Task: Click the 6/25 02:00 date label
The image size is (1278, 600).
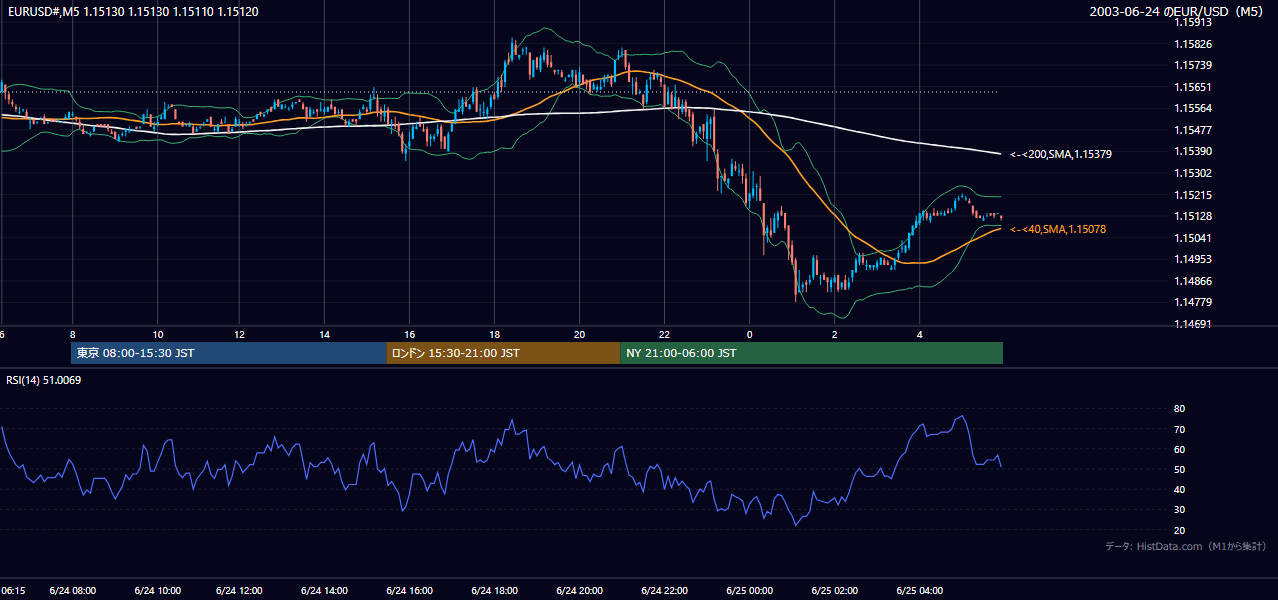Action: pos(835,591)
